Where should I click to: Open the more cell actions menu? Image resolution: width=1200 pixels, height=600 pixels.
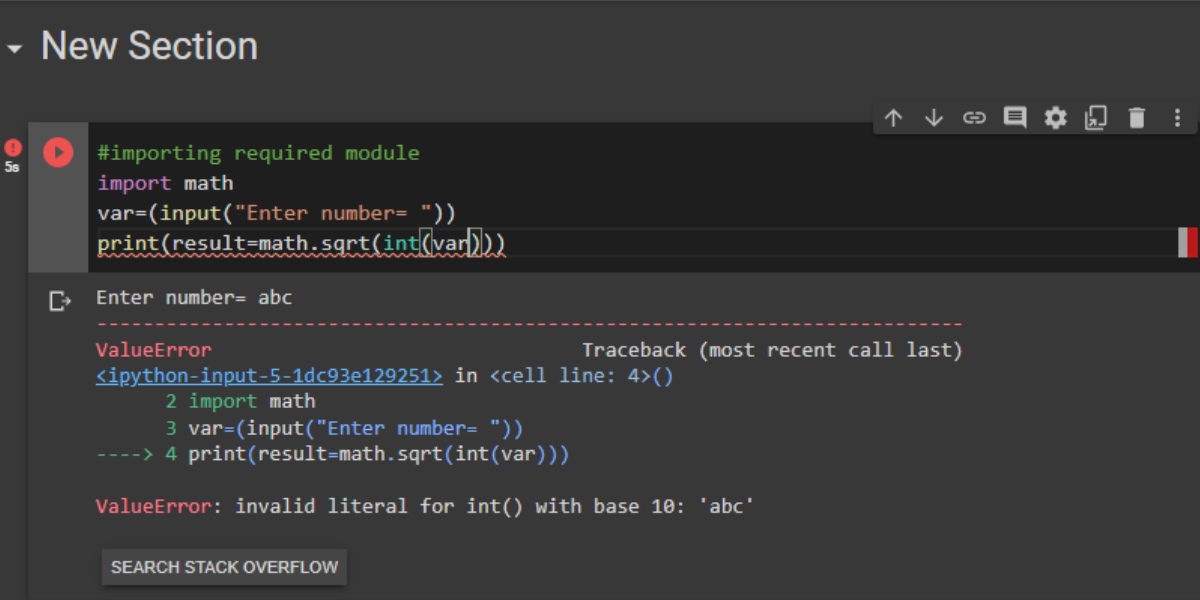click(x=1177, y=117)
